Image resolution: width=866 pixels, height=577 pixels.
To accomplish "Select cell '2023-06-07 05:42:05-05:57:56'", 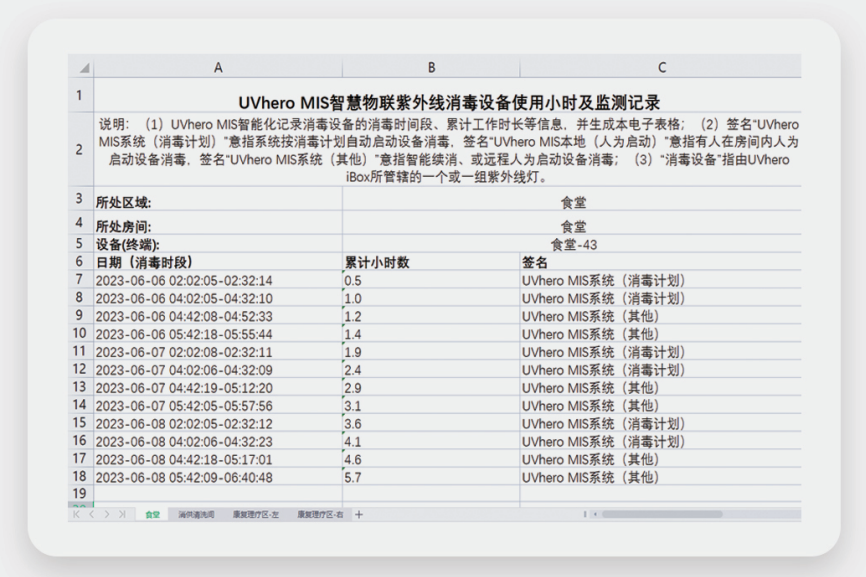I will [218, 405].
